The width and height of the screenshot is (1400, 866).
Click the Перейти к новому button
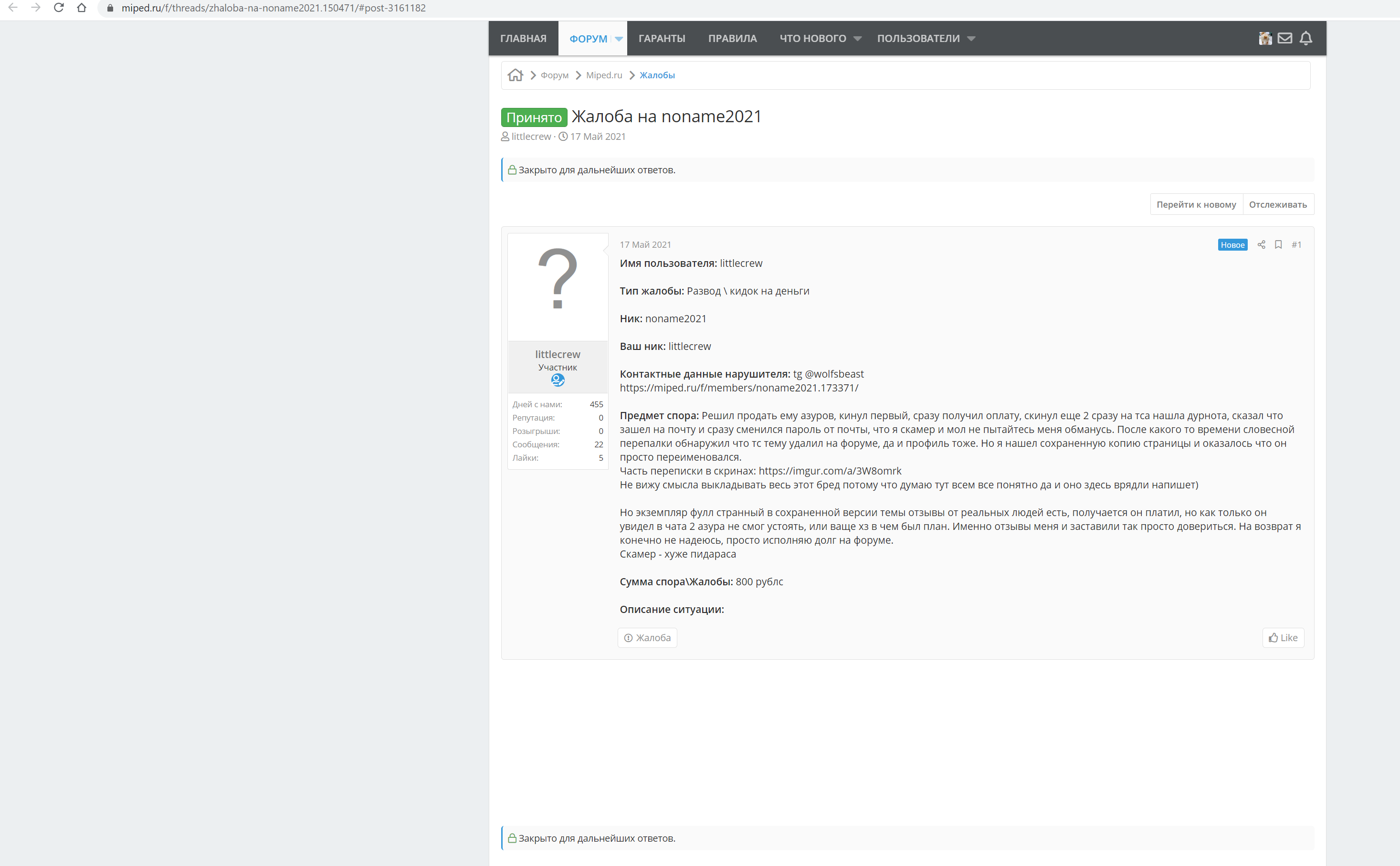click(x=1196, y=204)
